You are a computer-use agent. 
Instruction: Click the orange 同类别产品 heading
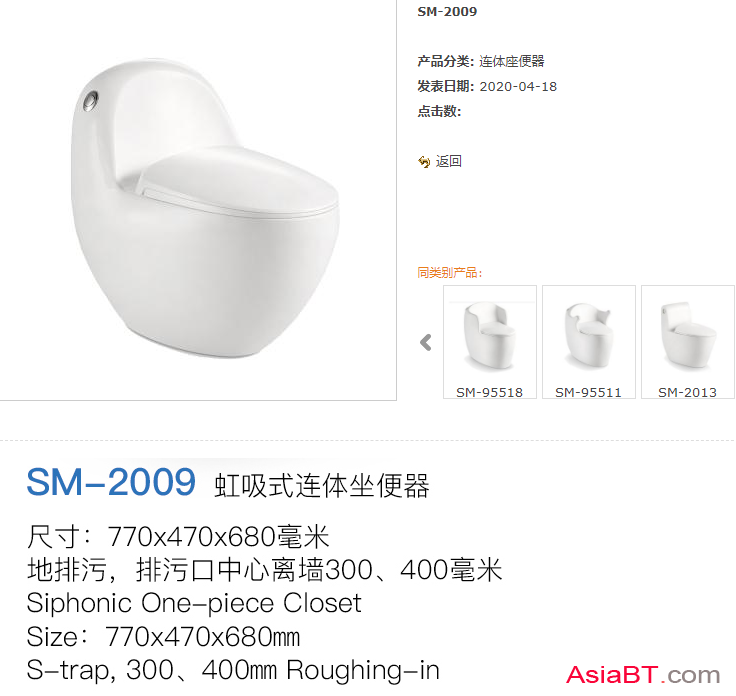(450, 272)
